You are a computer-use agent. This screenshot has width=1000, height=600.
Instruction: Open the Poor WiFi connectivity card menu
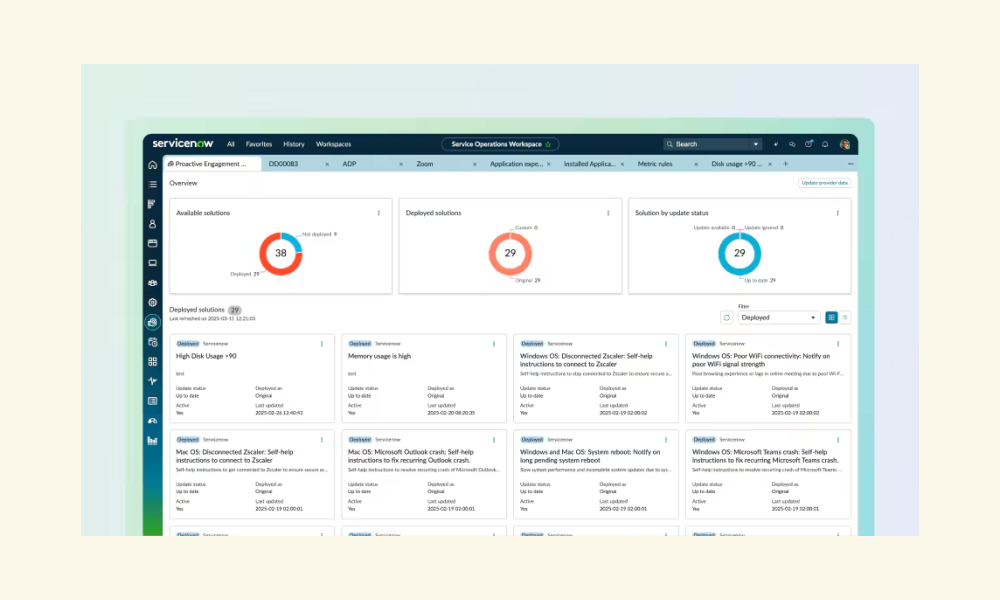(x=838, y=344)
